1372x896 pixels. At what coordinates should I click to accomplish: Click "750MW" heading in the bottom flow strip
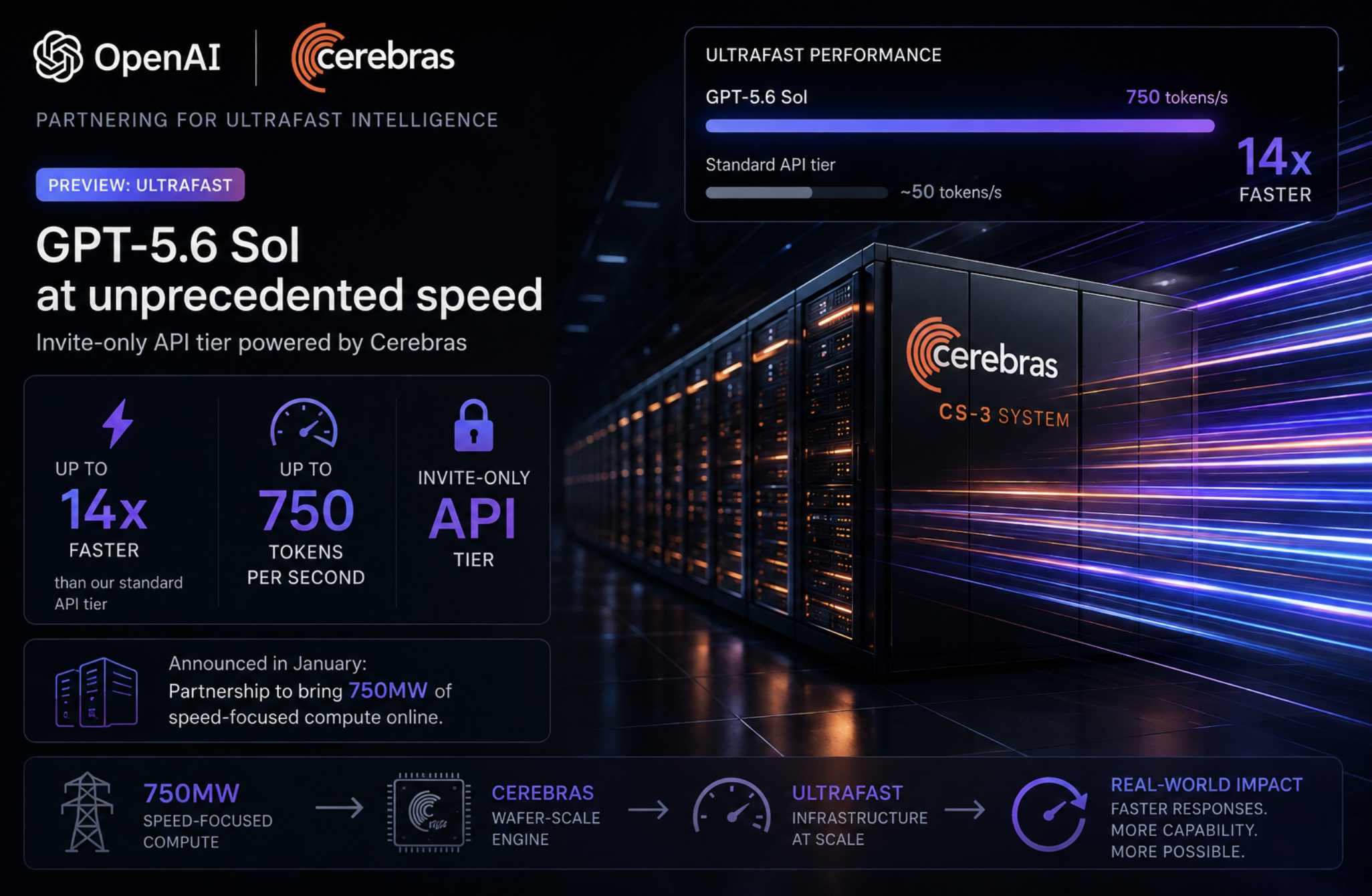191,794
